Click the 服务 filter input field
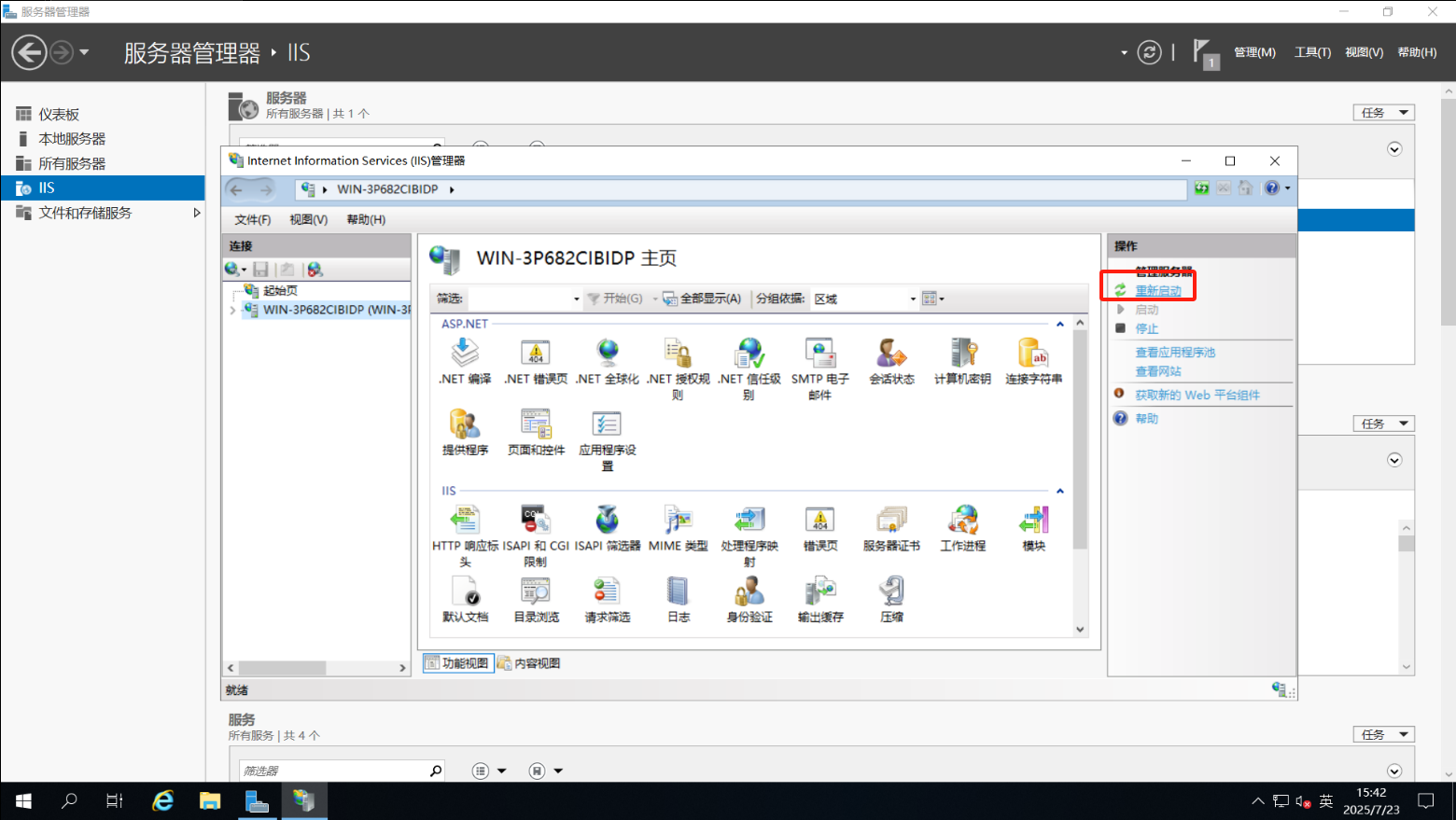The image size is (1456, 820). [334, 771]
